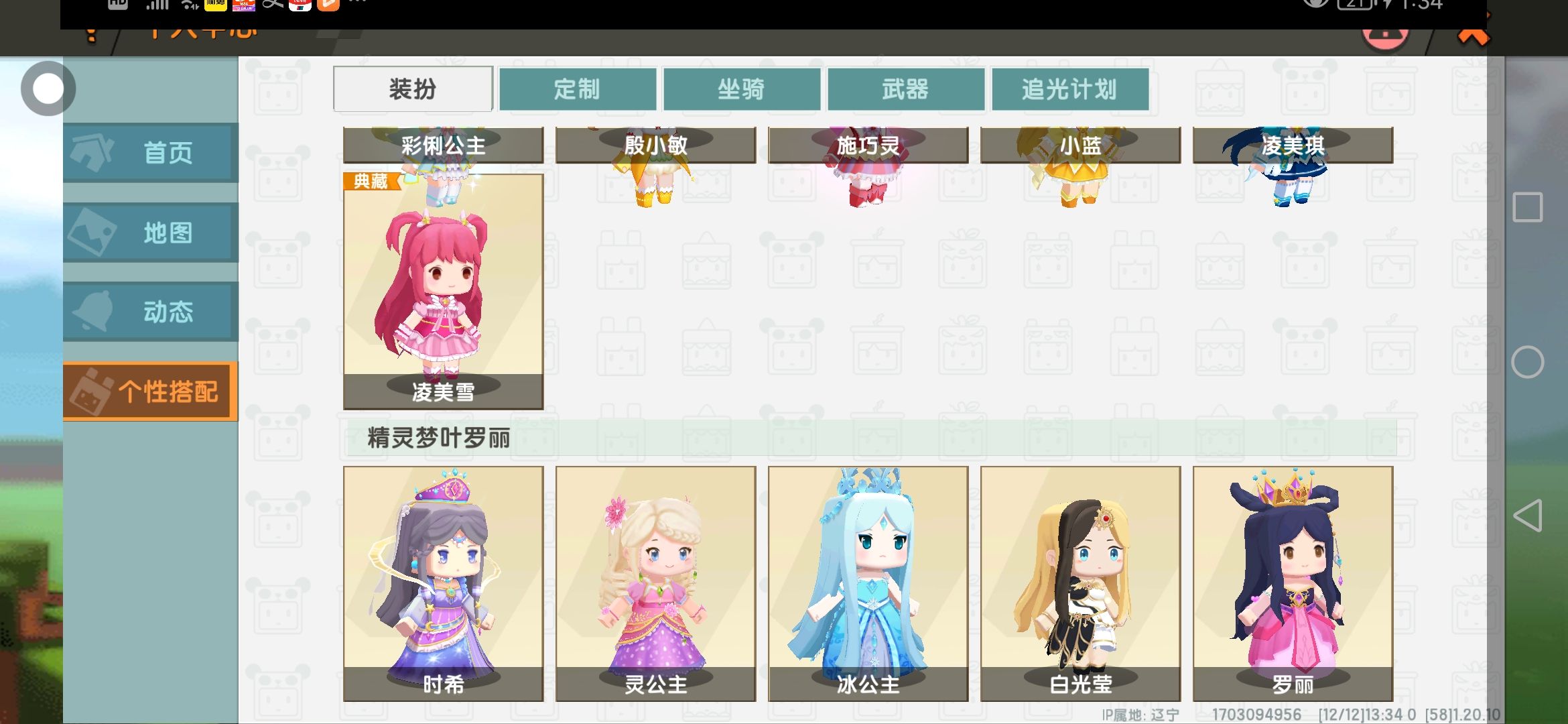The image size is (1568, 724).
Task: Select the 个性搭配 sidebar item
Action: [151, 391]
